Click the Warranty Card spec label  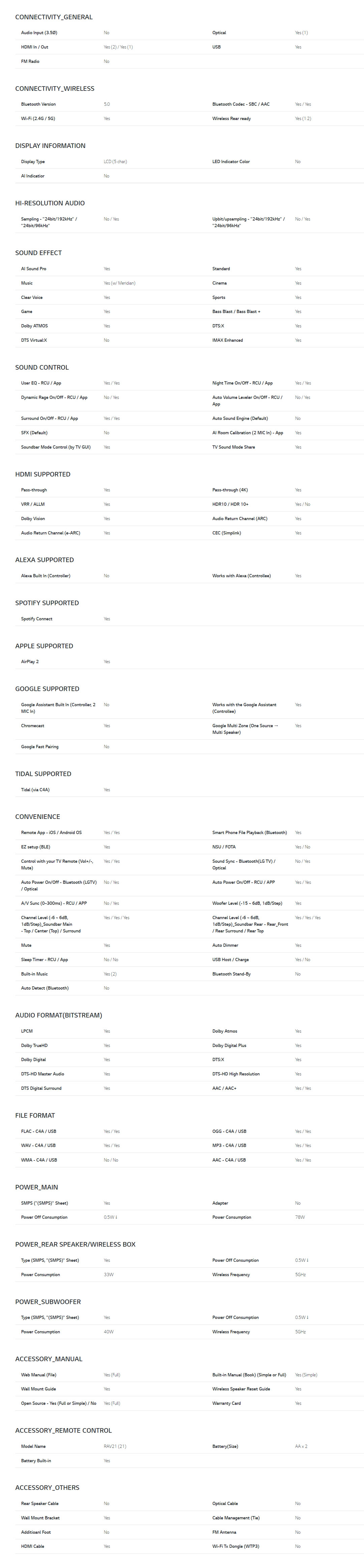coord(226,1403)
